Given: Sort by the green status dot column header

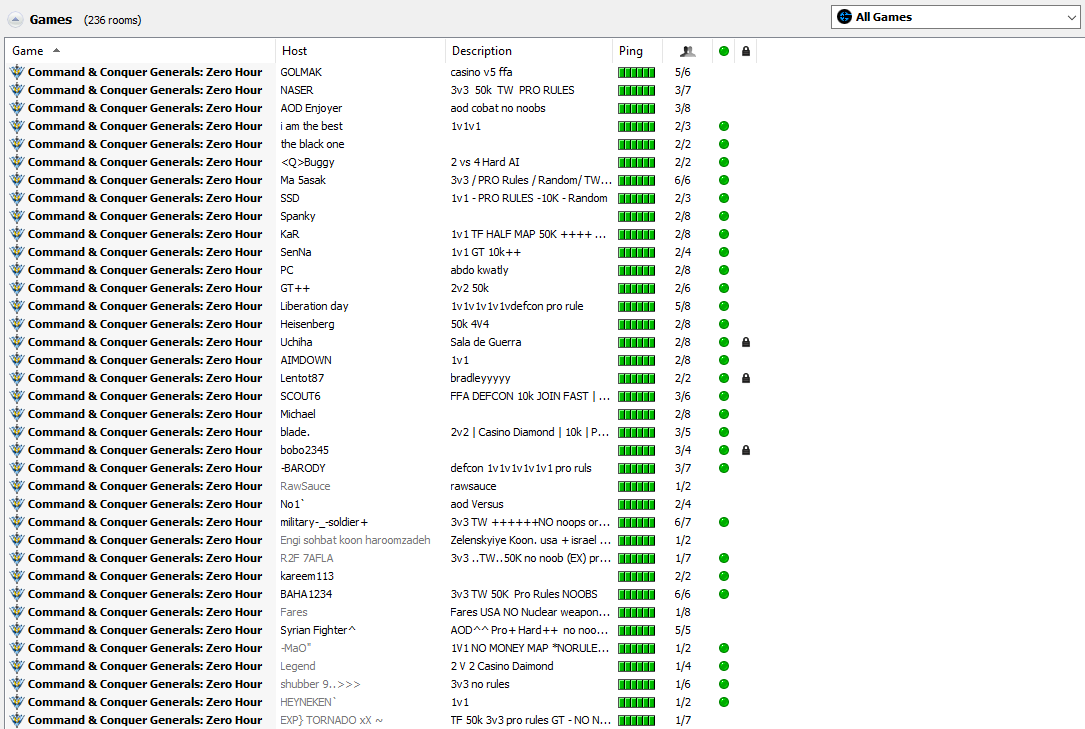Looking at the screenshot, I should pos(724,51).
